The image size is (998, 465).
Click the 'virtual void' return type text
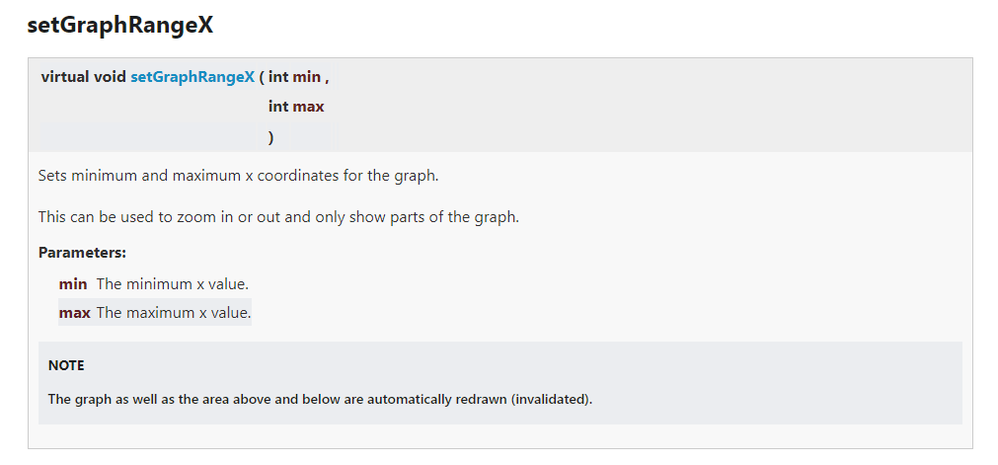pos(83,77)
